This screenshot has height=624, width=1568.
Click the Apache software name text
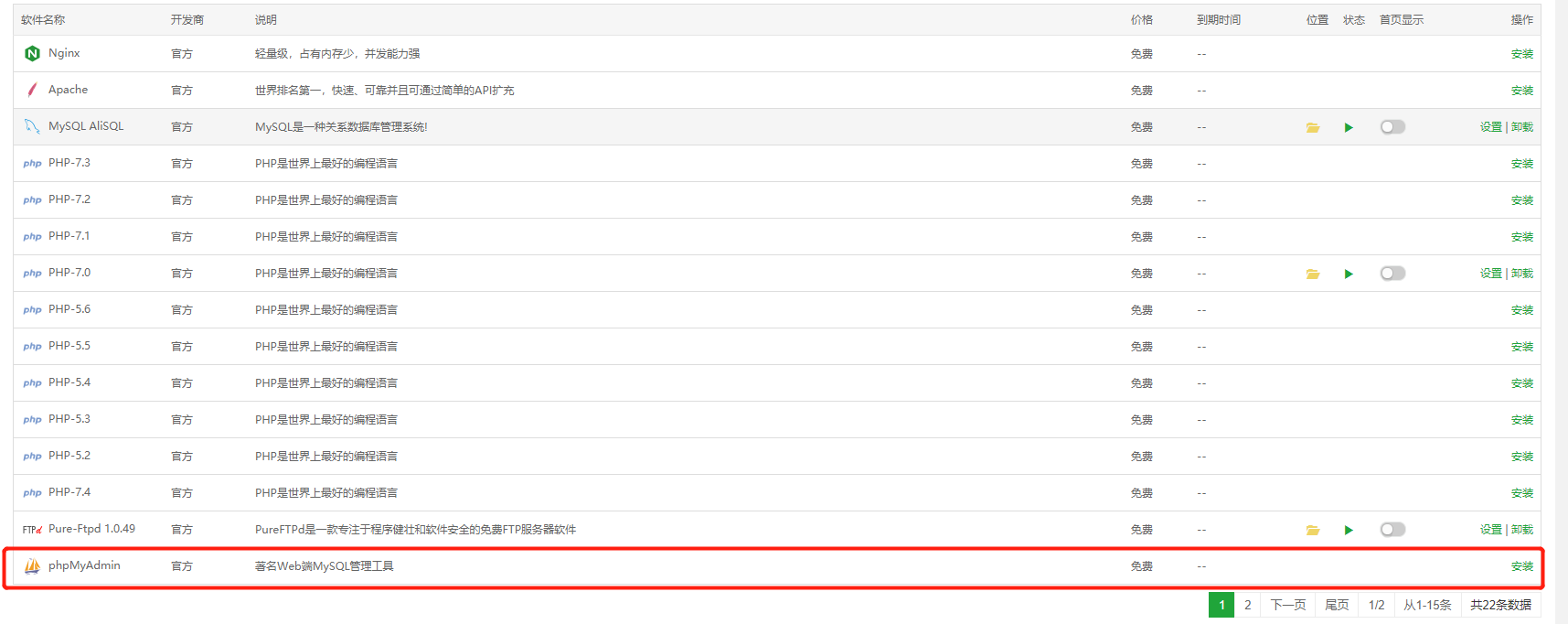pyautogui.click(x=69, y=90)
